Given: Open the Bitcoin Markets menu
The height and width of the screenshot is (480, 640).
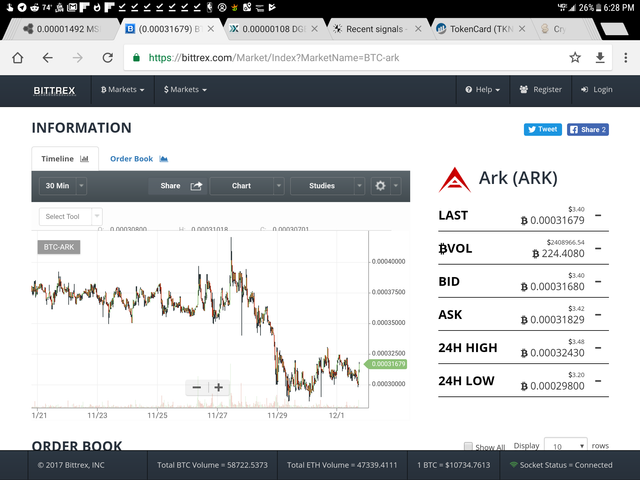Looking at the screenshot, I should 122,89.
